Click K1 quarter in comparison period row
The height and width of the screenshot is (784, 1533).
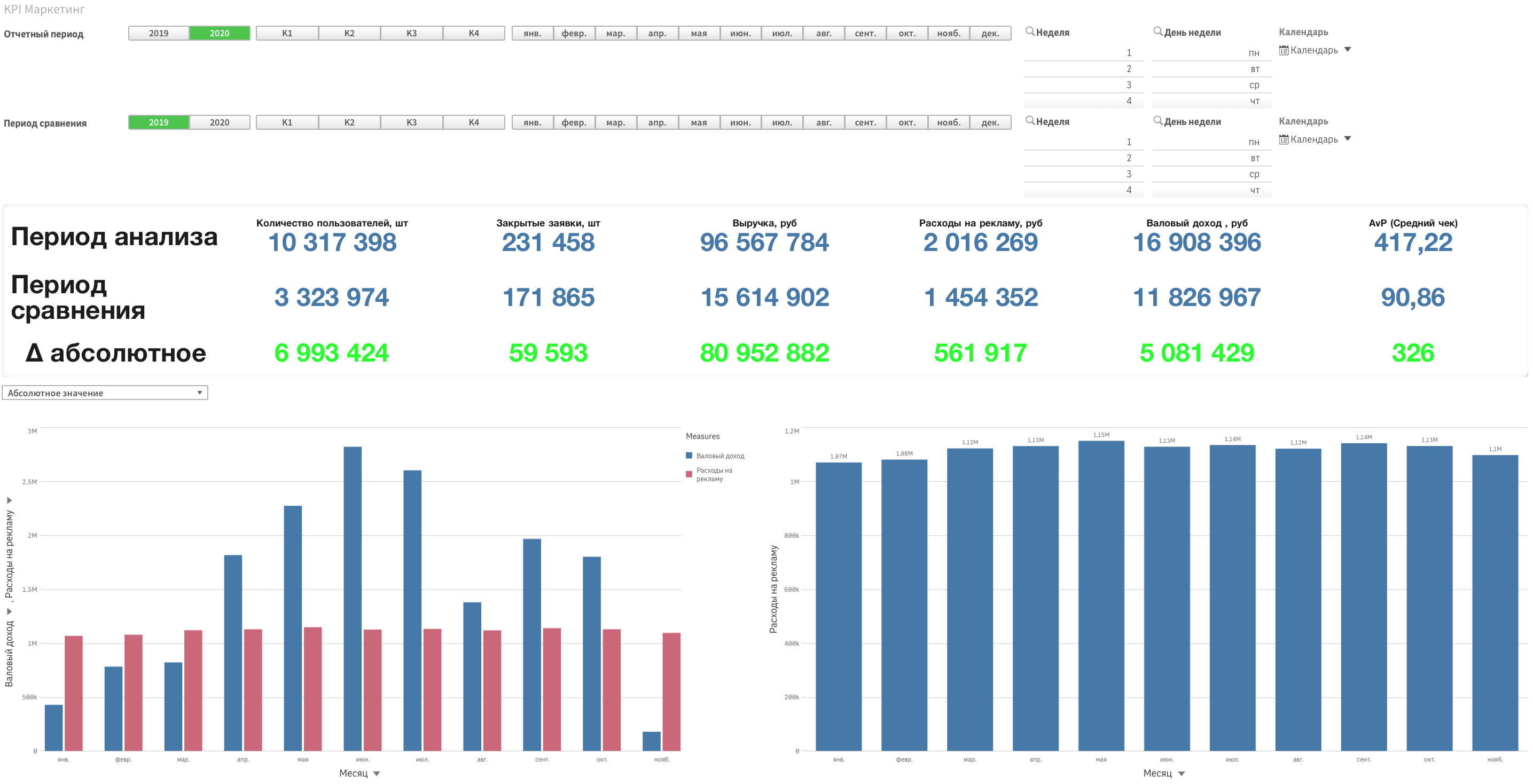(287, 122)
